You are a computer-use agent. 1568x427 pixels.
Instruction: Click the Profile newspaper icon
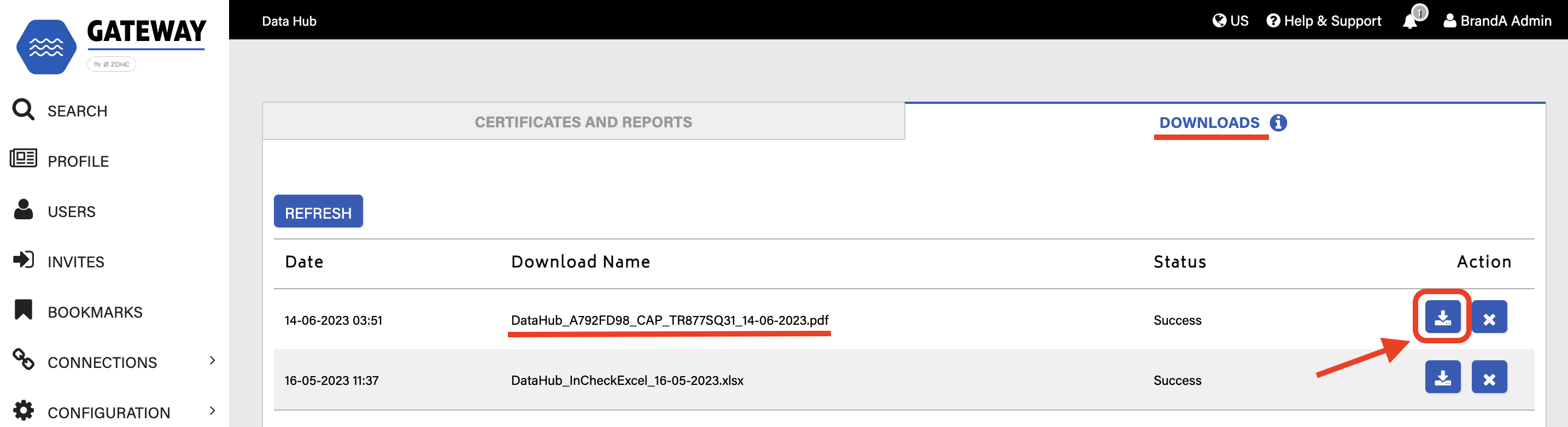(x=24, y=159)
